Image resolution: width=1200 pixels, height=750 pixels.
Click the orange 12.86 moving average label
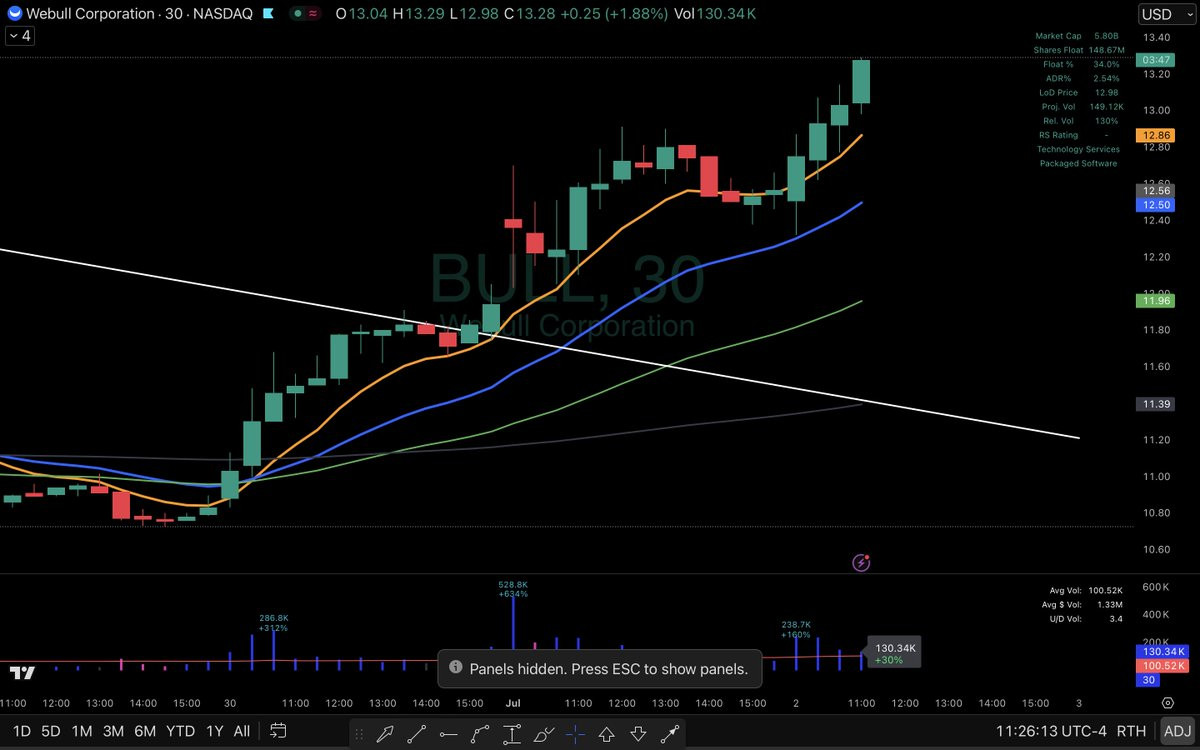[x=1153, y=134]
